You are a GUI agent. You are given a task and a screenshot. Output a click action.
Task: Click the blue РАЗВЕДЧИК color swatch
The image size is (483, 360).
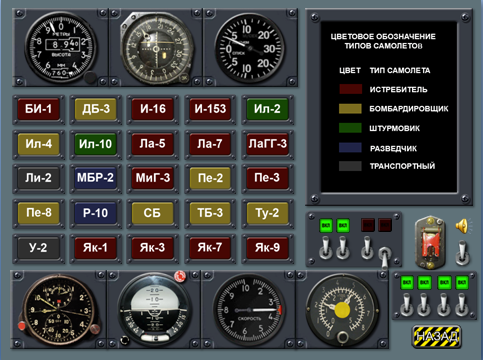(350, 148)
